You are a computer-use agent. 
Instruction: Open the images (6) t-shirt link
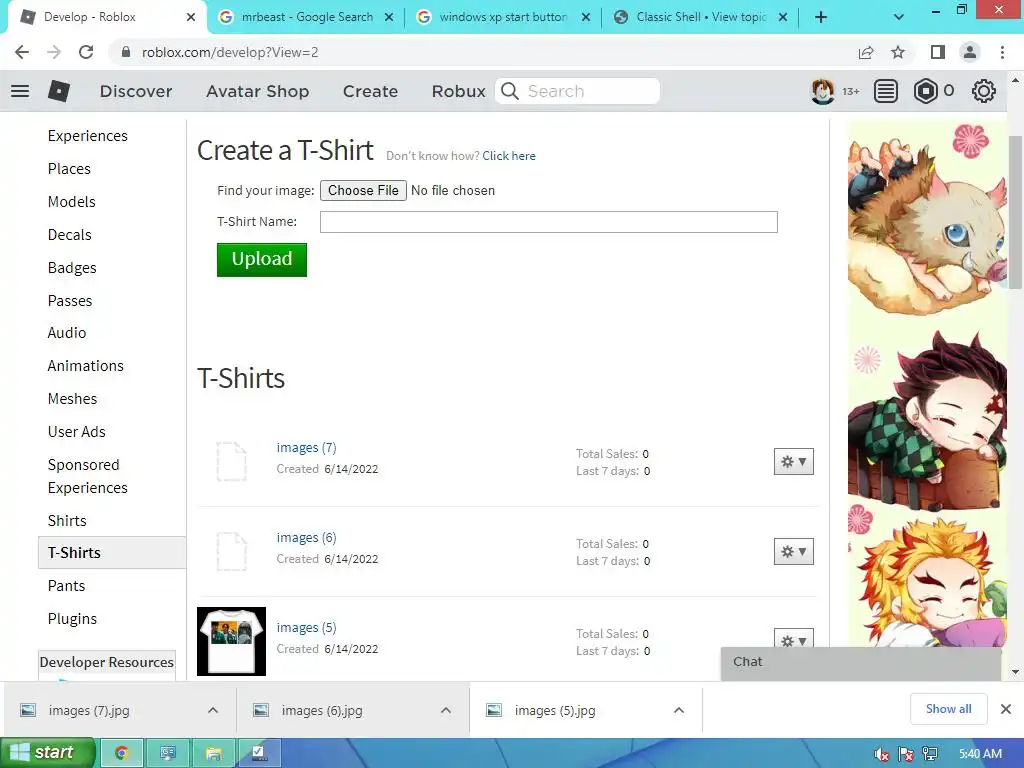pos(306,537)
